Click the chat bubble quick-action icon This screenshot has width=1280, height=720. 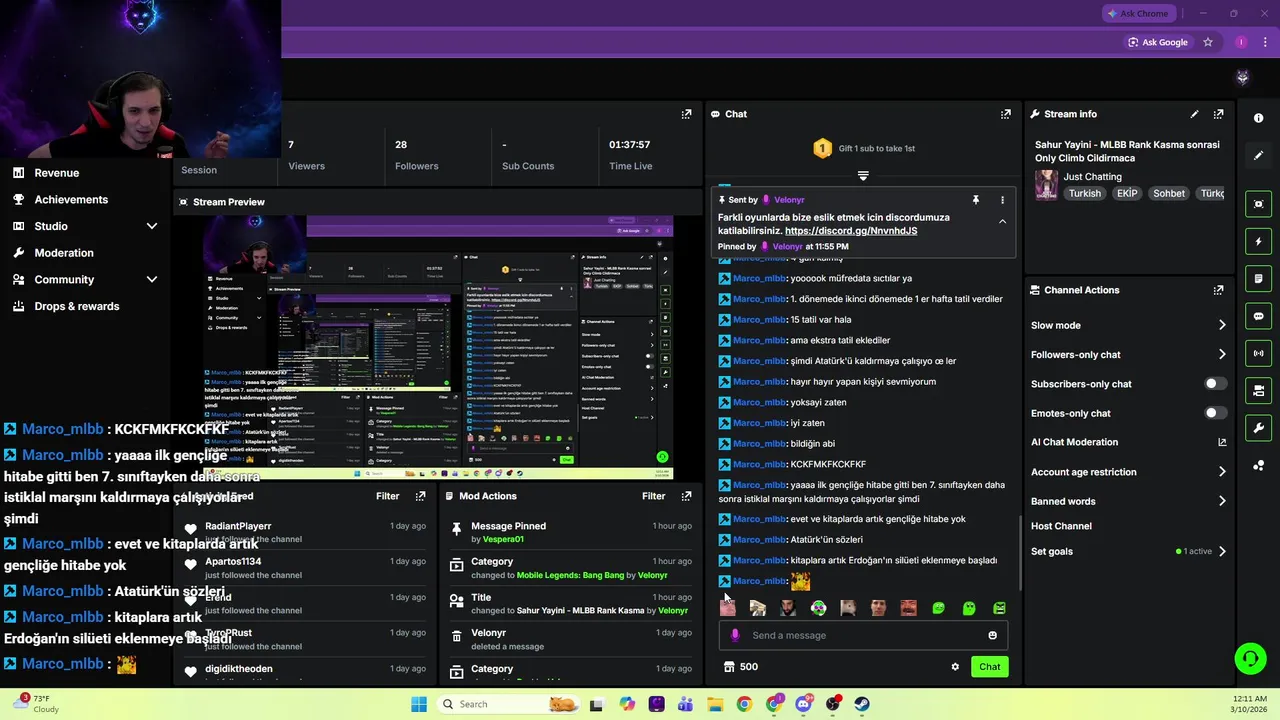tap(1258, 316)
